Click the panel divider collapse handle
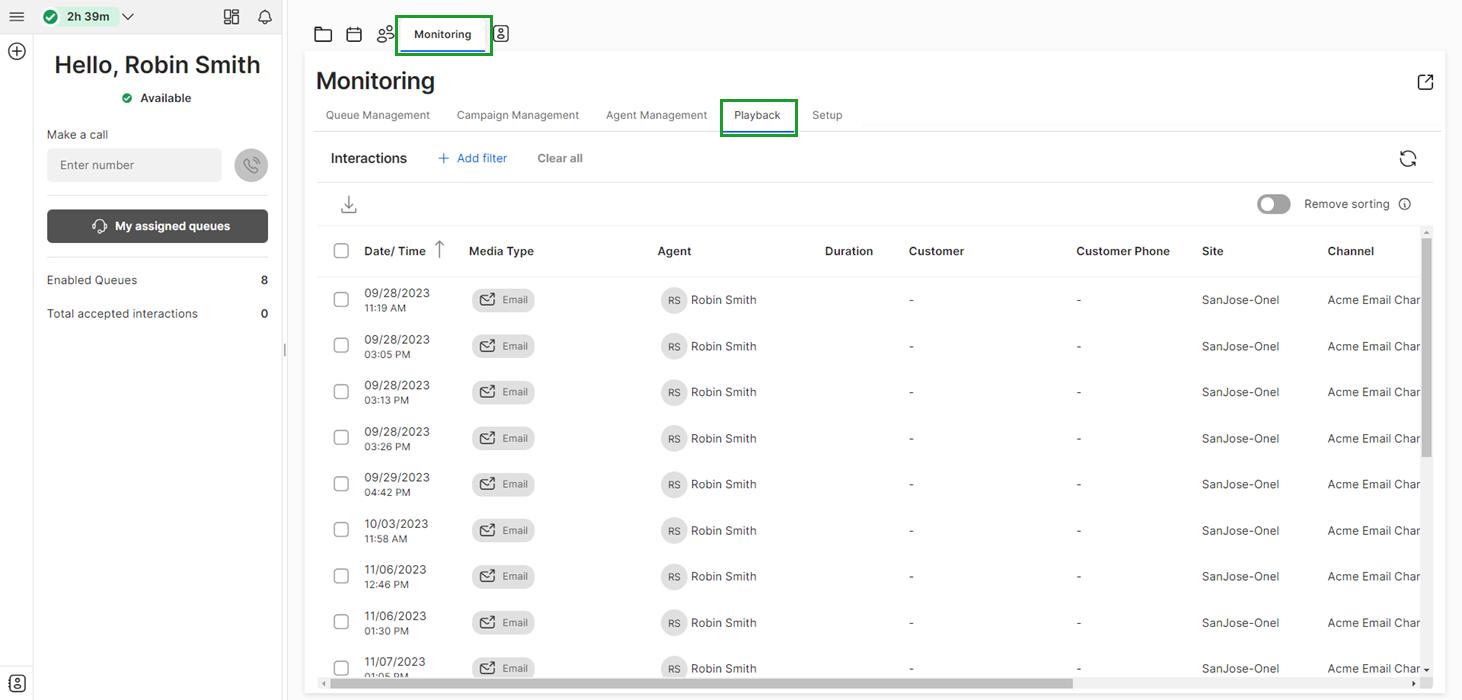1462x700 pixels. 285,350
